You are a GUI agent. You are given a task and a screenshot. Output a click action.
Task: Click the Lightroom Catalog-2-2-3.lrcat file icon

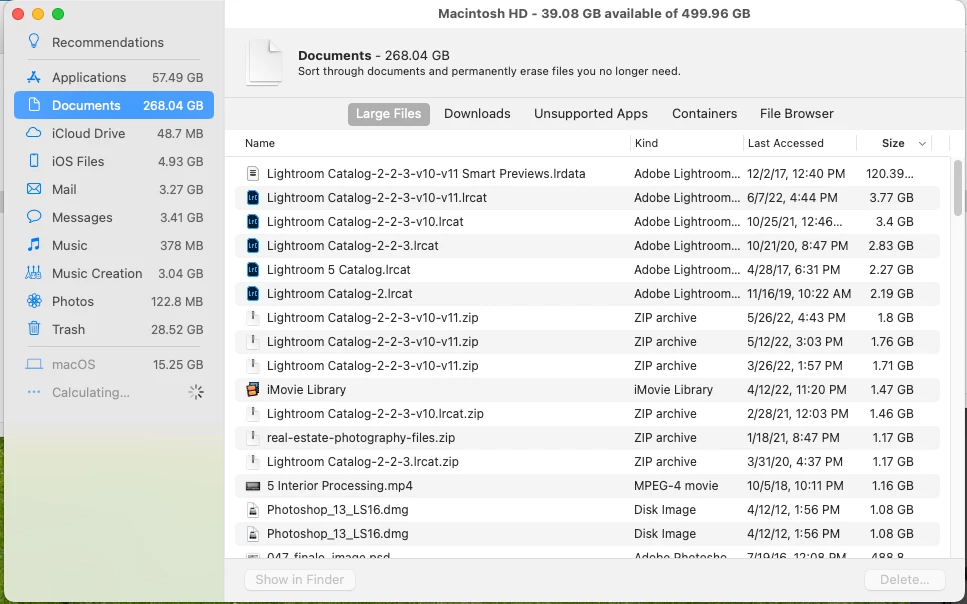tap(252, 246)
